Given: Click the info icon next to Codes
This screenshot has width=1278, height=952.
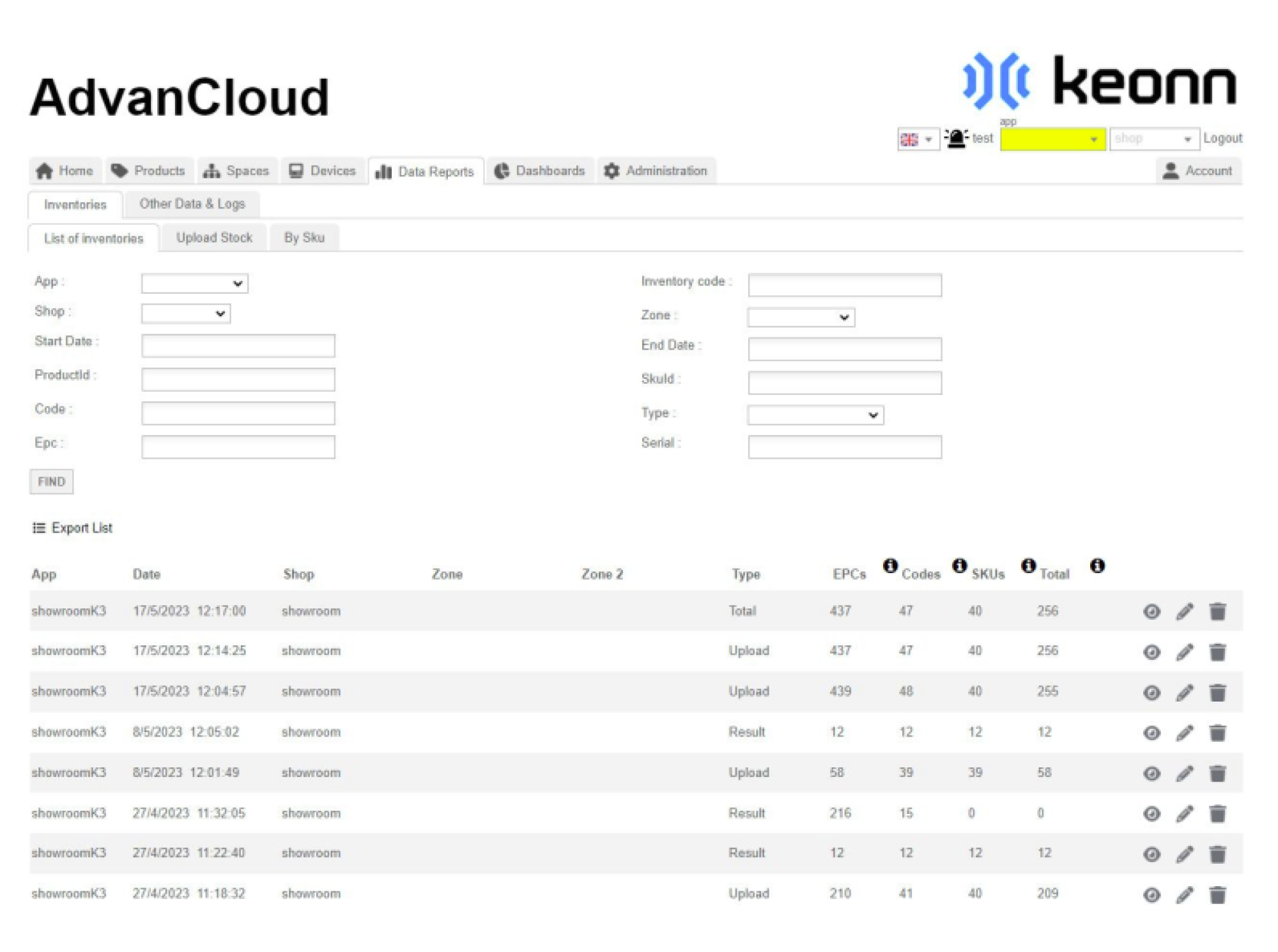Looking at the screenshot, I should (959, 565).
